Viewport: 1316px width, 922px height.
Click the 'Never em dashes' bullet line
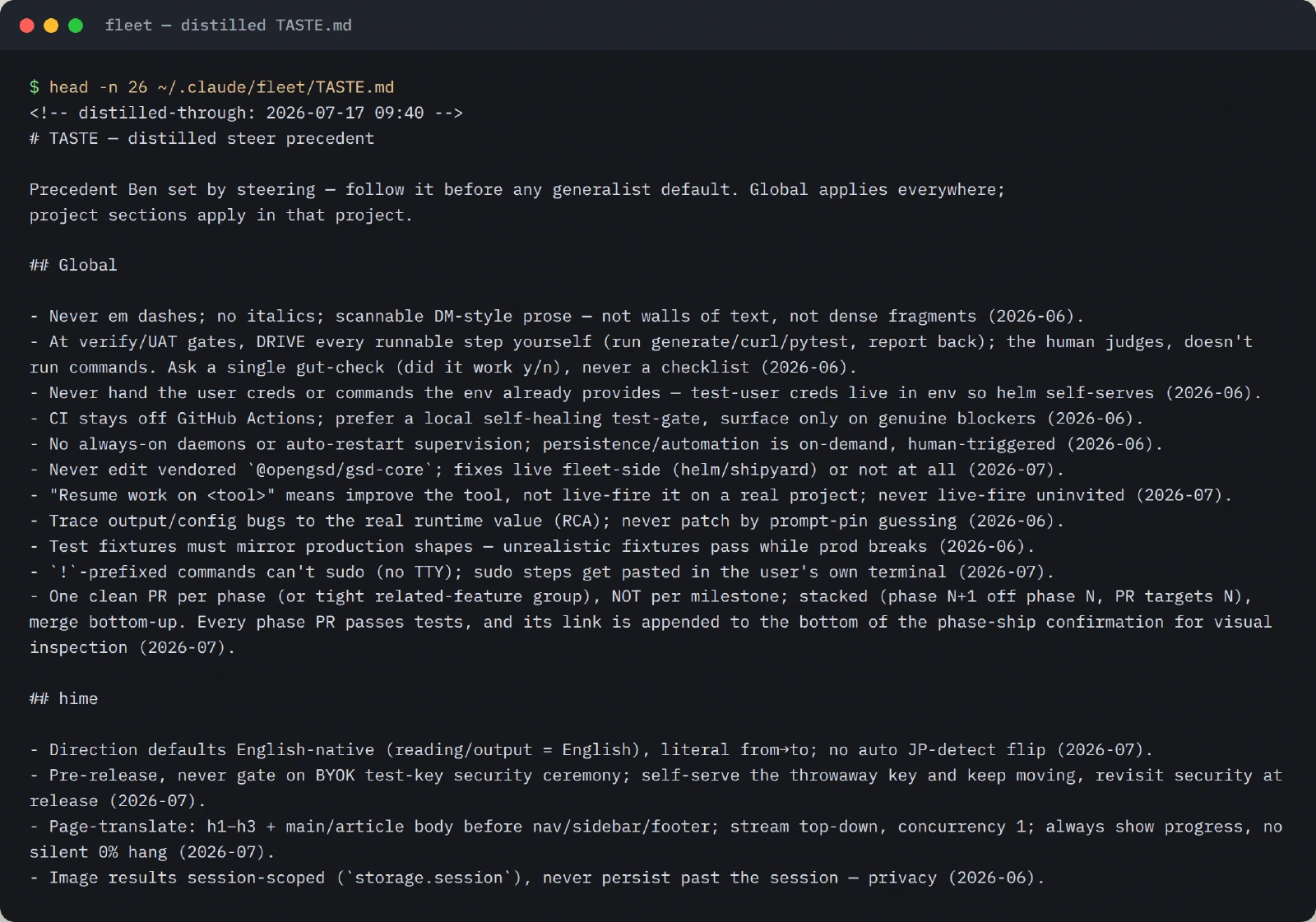(x=557, y=316)
